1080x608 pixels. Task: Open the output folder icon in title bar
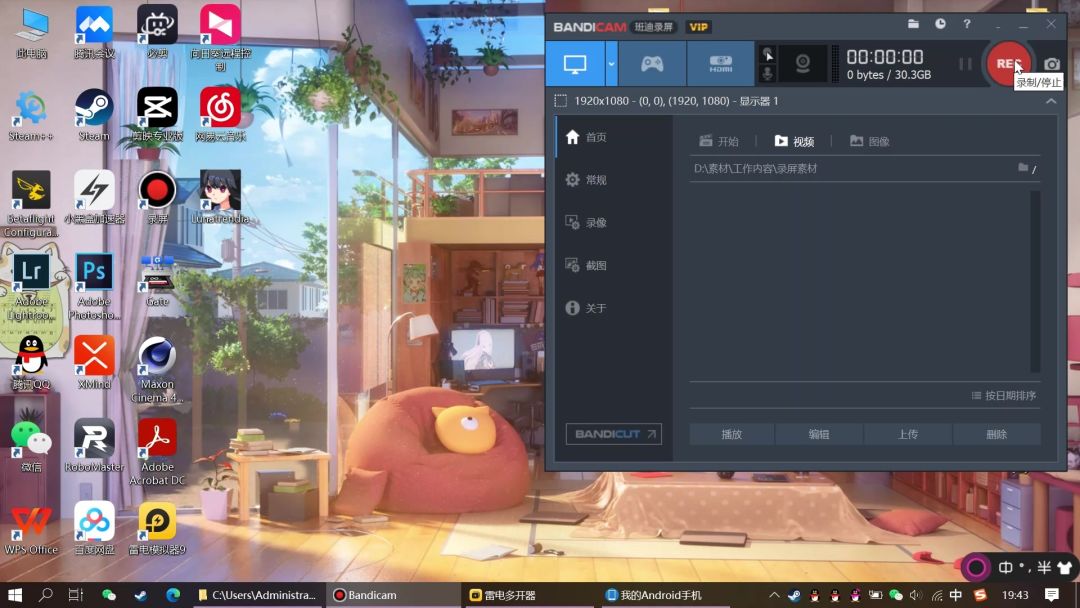[913, 24]
